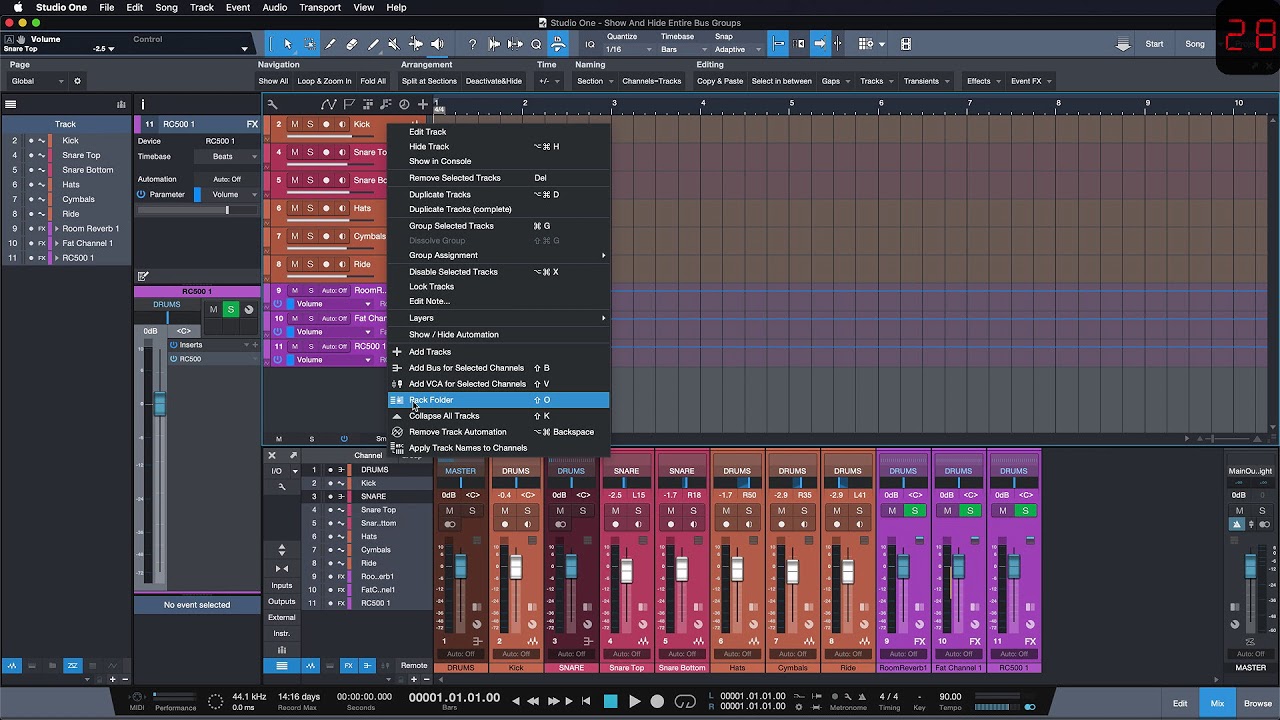Open the Section naming dropdown
1280x720 pixels.
point(594,81)
